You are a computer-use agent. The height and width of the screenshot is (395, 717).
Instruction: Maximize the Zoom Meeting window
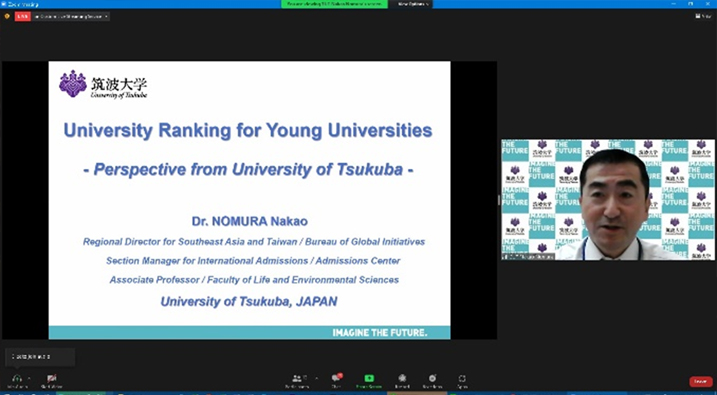[691, 4]
